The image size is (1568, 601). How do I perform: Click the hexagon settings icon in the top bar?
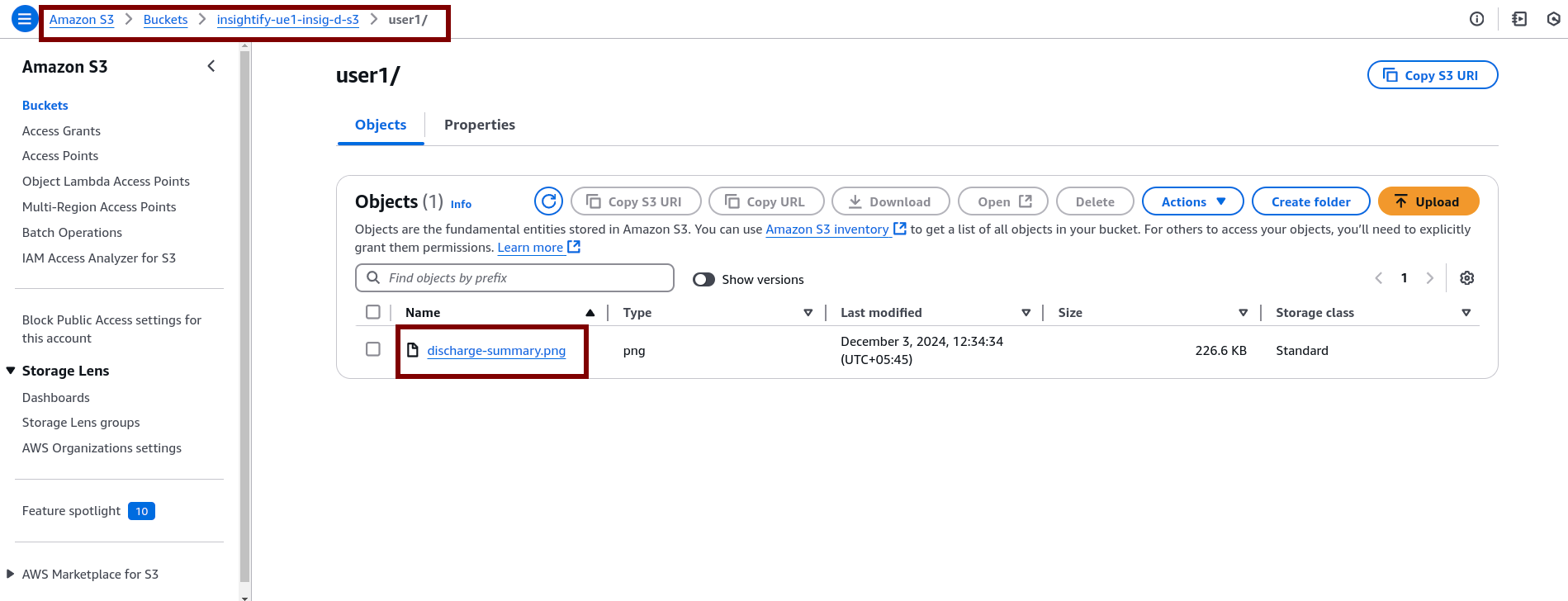[1553, 19]
